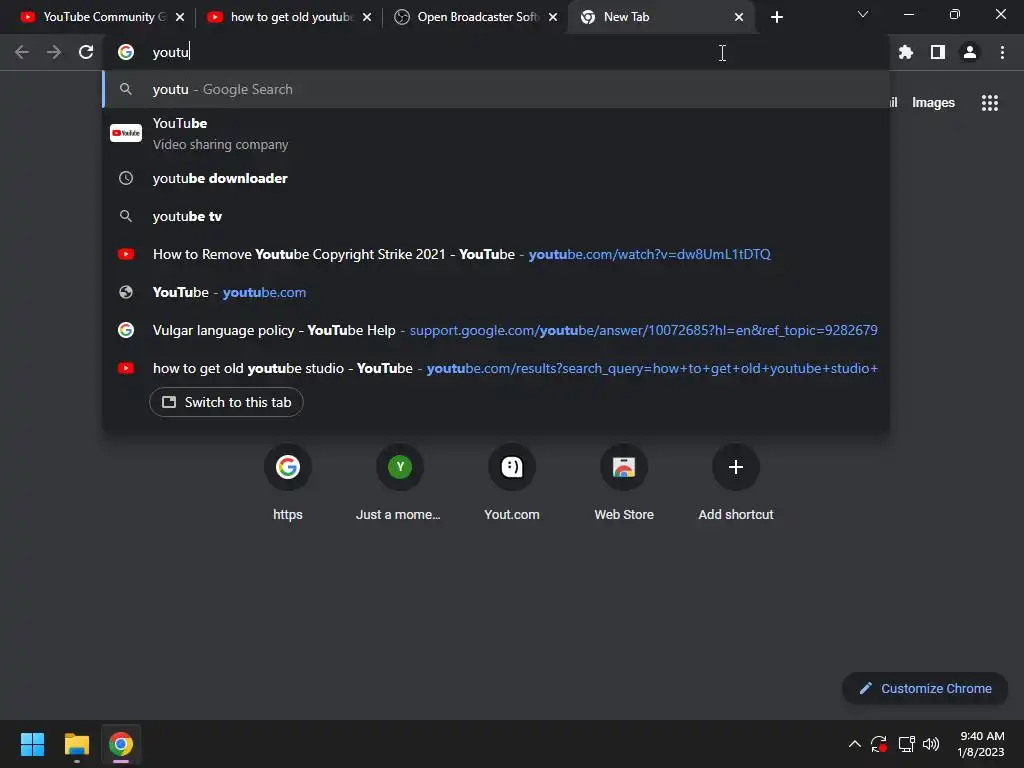Open new tab with plus button
This screenshot has width=1024, height=768.
pyautogui.click(x=776, y=17)
